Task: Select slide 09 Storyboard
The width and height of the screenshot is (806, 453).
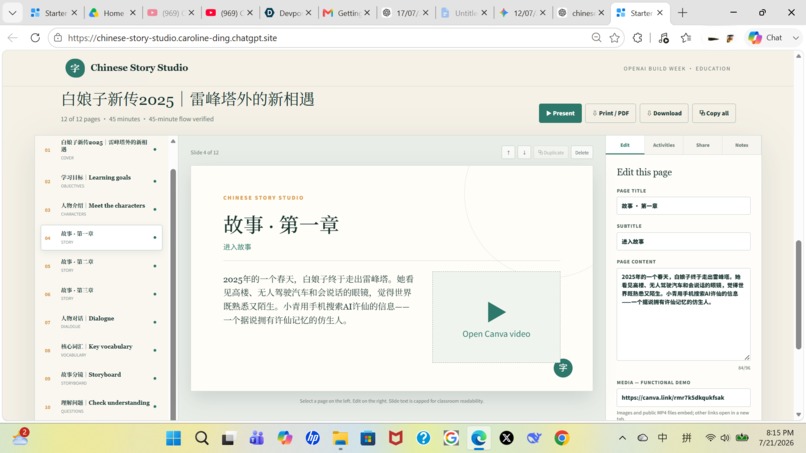Action: click(102, 378)
